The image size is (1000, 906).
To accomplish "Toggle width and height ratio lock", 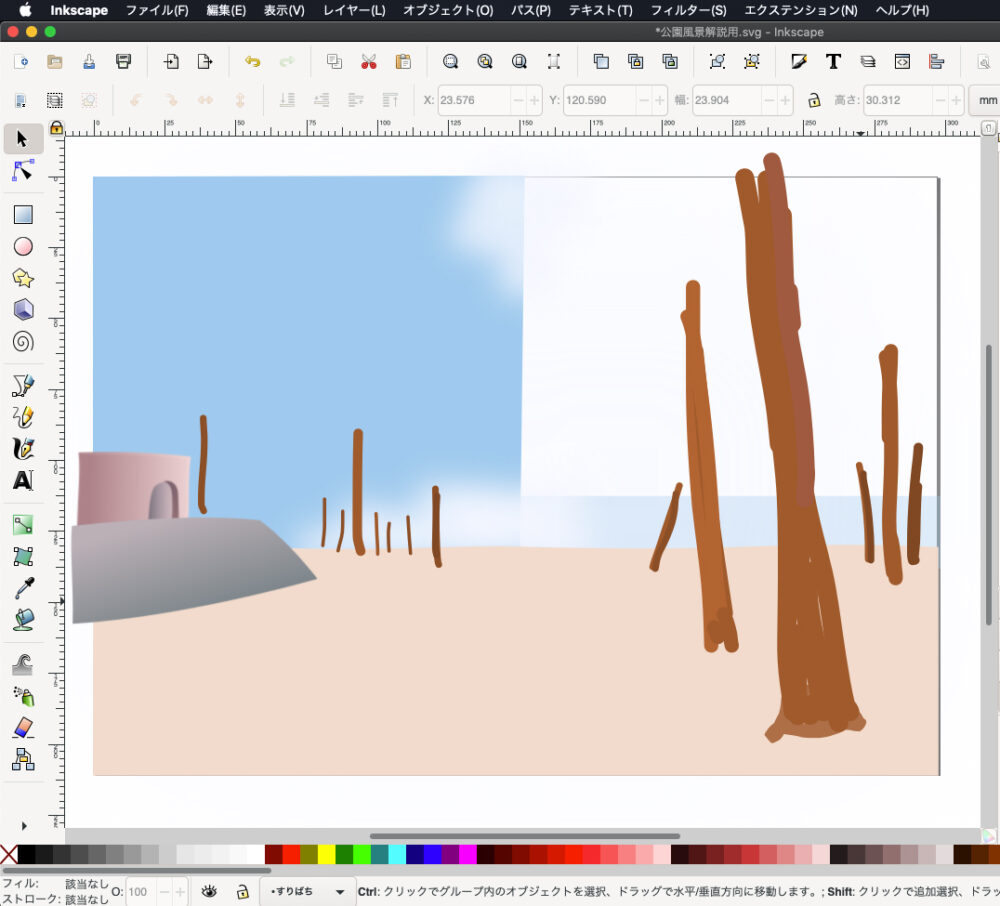I will tap(814, 101).
